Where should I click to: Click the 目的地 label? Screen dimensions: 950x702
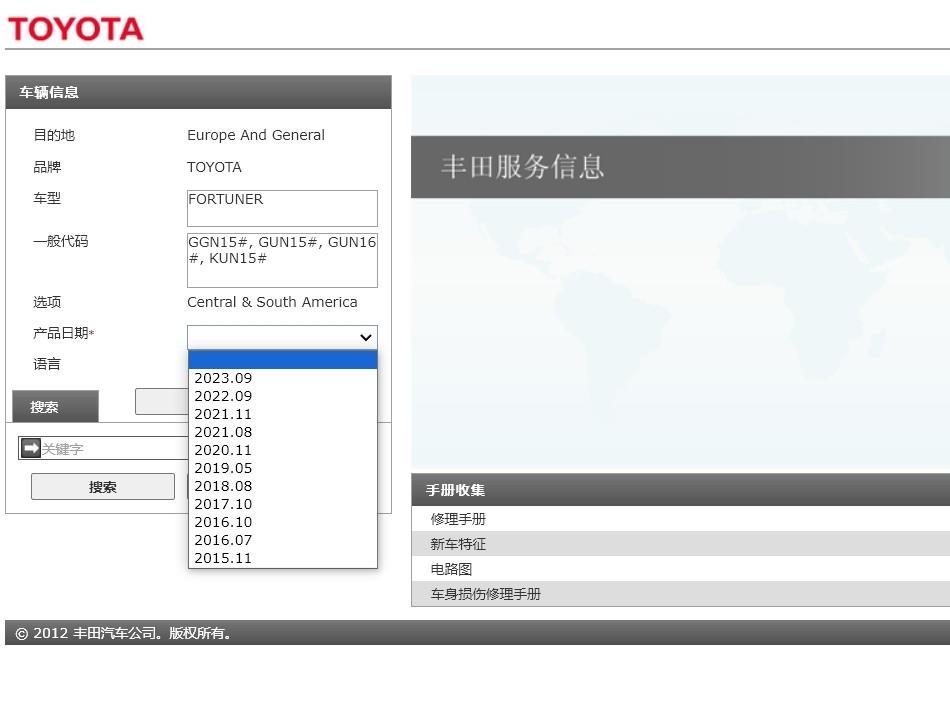click(x=54, y=135)
